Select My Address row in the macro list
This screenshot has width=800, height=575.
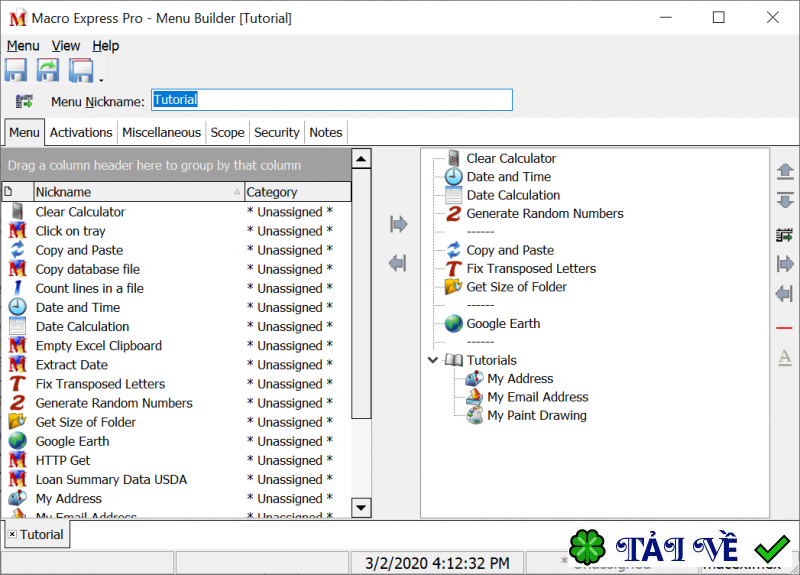(177, 498)
